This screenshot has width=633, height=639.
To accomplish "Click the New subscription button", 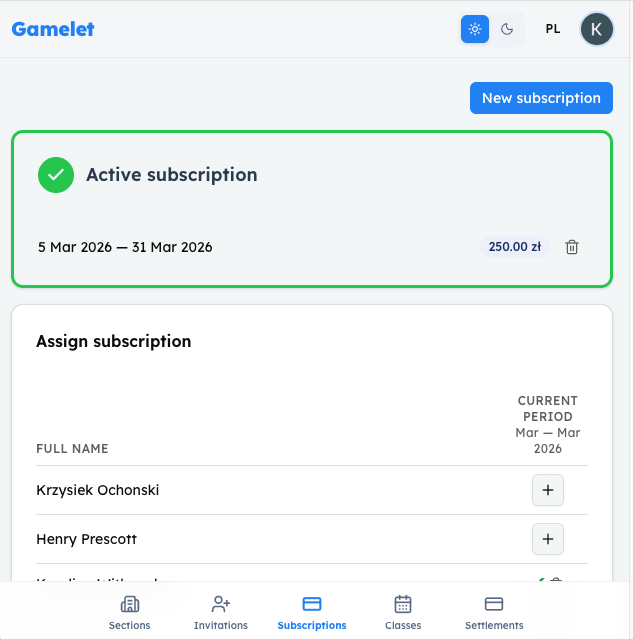I will click(541, 98).
